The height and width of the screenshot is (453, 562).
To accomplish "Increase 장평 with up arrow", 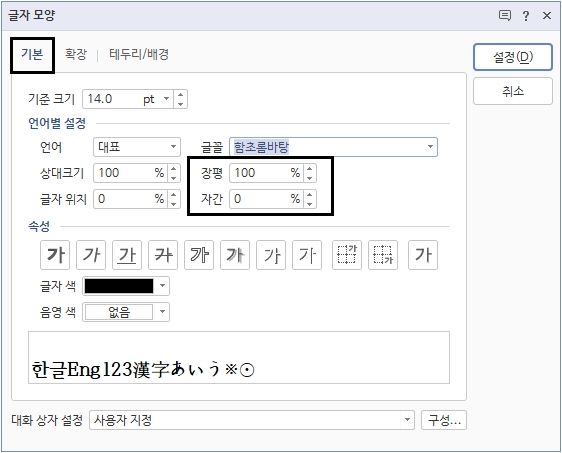I will [x=310, y=168].
